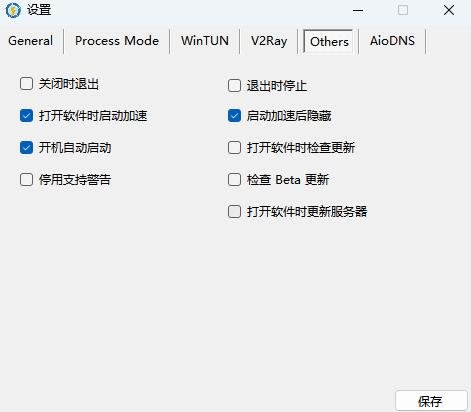Tick the 停用支持警告 checkbox
The width and height of the screenshot is (471, 412).
click(26, 180)
